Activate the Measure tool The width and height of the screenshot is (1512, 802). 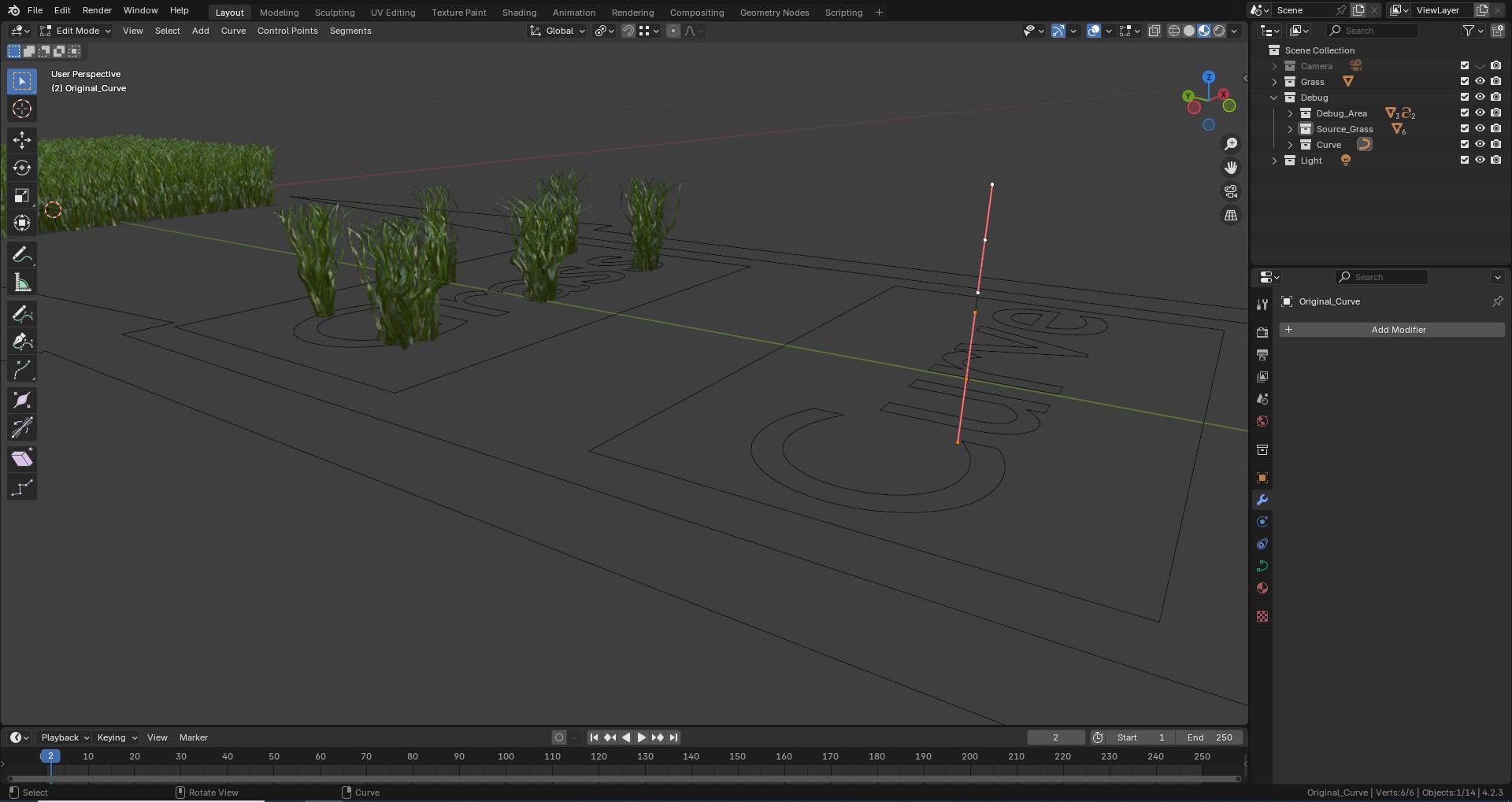point(22,282)
